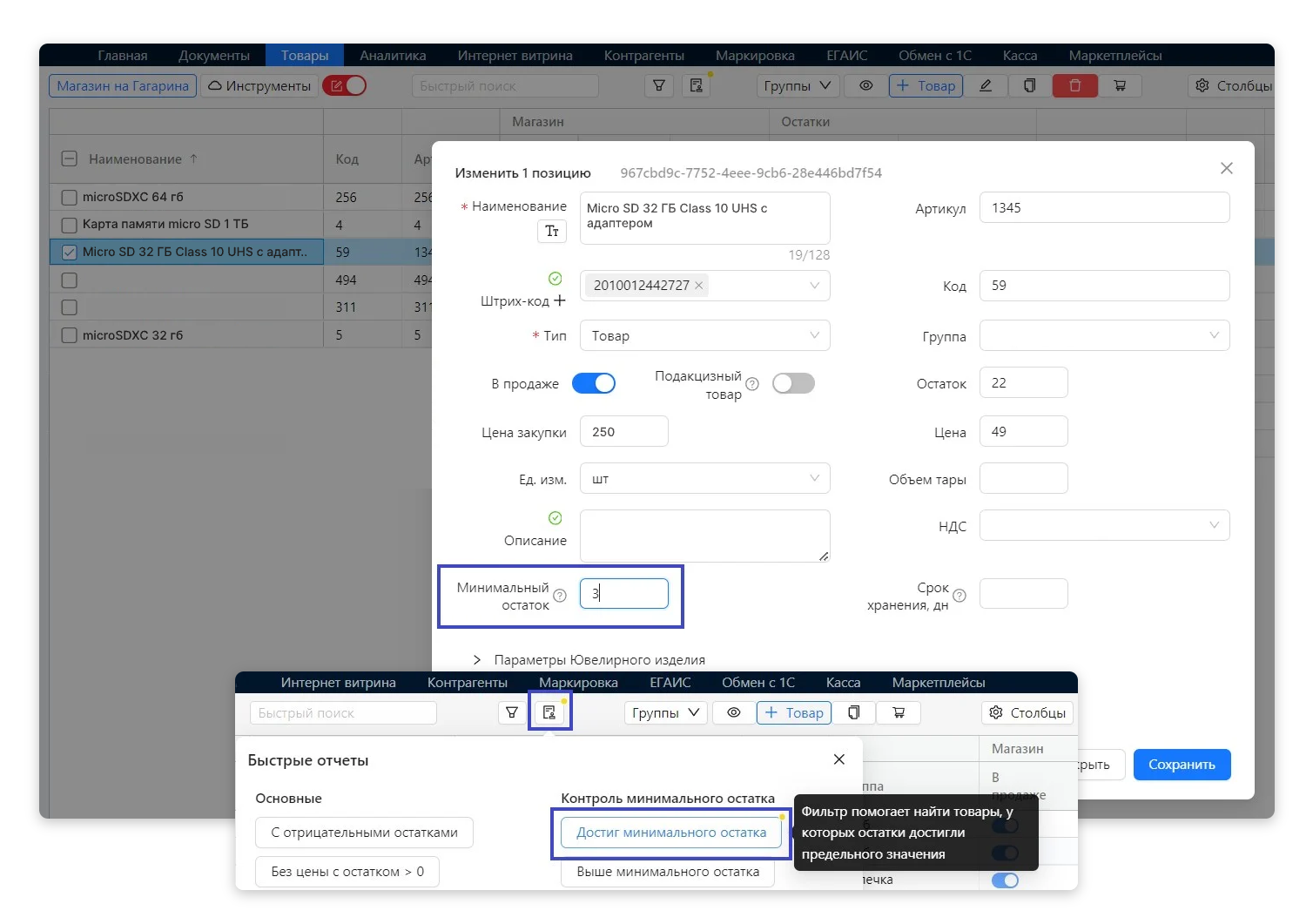The width and height of the screenshot is (1313, 924).
Task: Open quick reports icon in top toolbar
Action: 696,85
